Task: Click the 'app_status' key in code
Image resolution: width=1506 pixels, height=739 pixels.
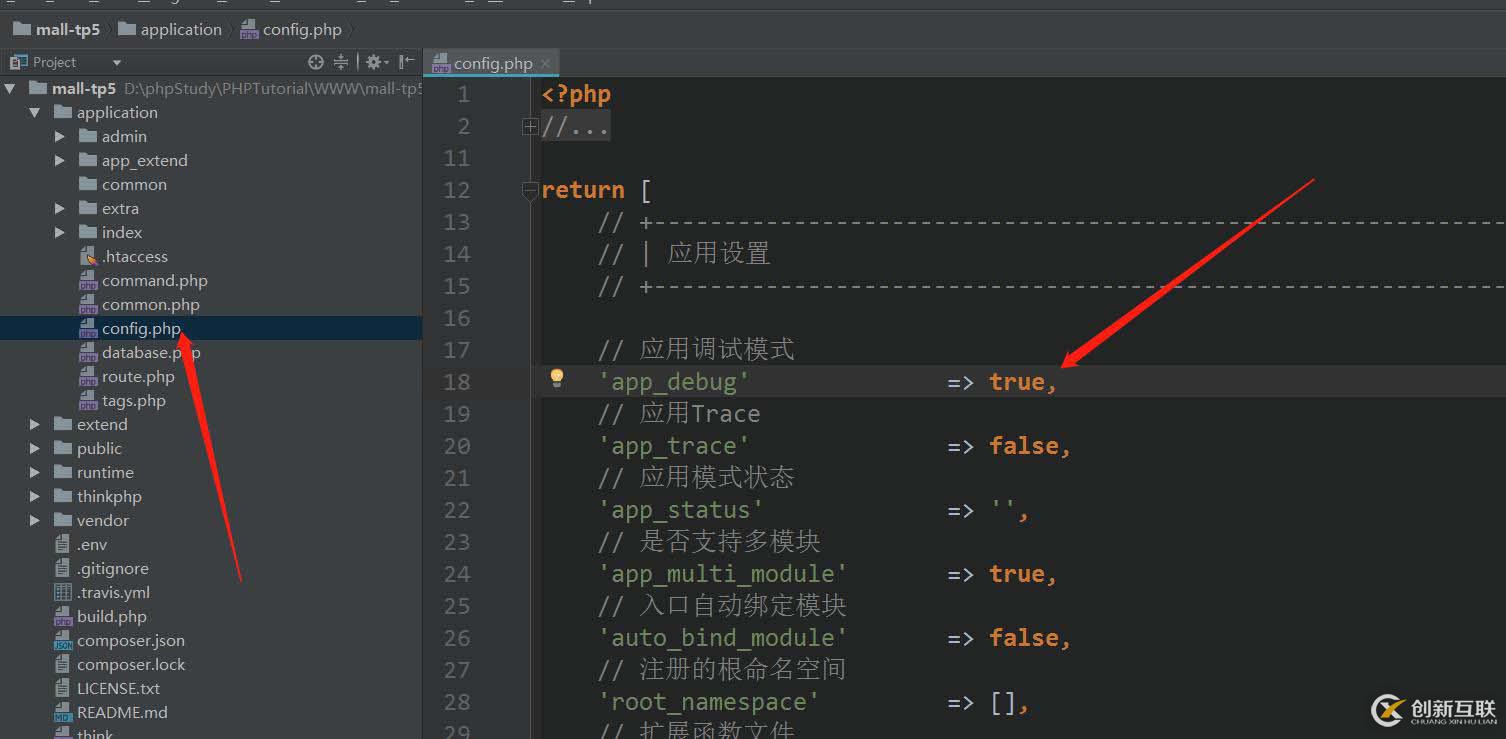Action: pos(681,510)
